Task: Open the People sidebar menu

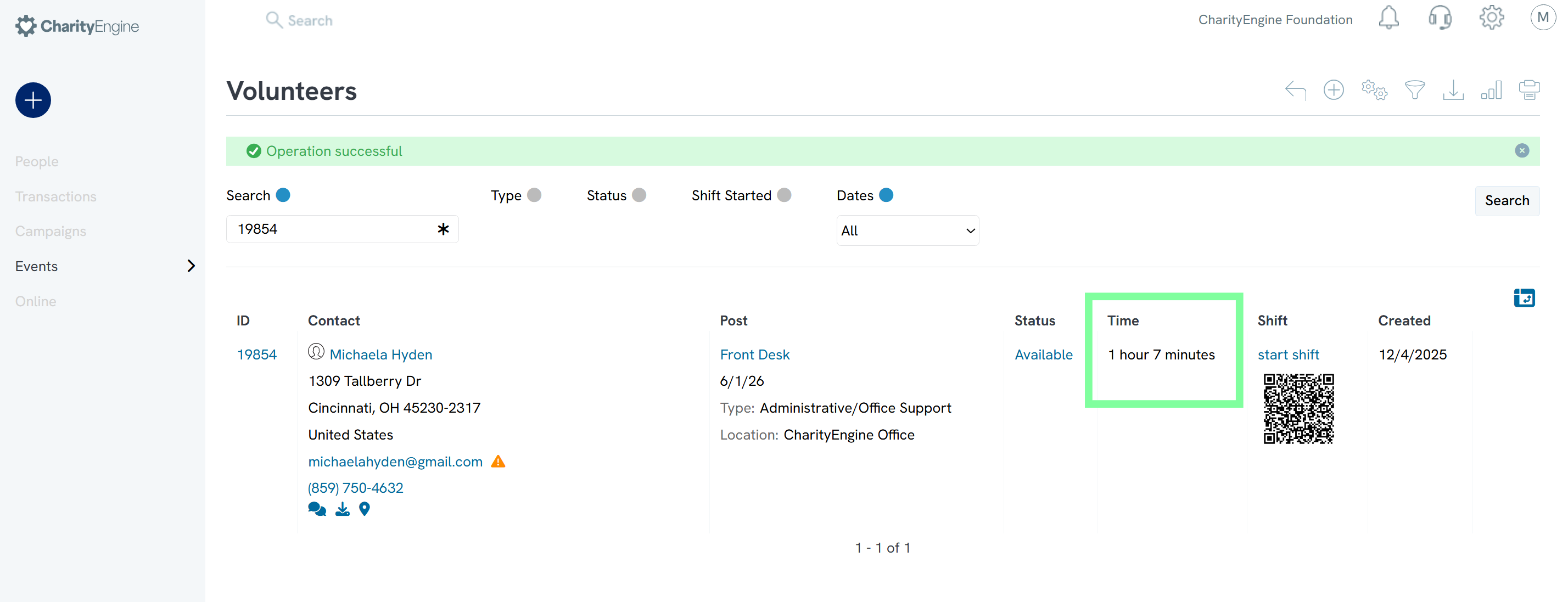Action: pos(37,162)
